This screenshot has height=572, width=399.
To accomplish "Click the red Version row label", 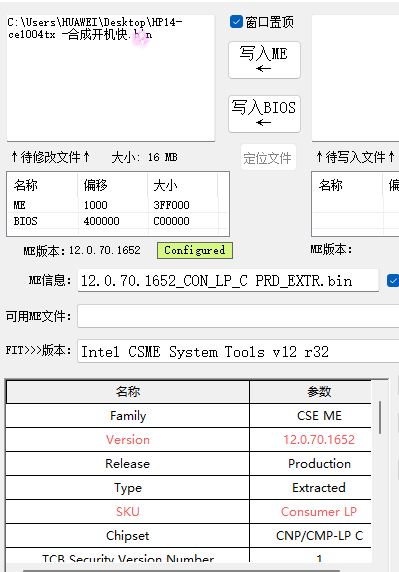I will [128, 440].
